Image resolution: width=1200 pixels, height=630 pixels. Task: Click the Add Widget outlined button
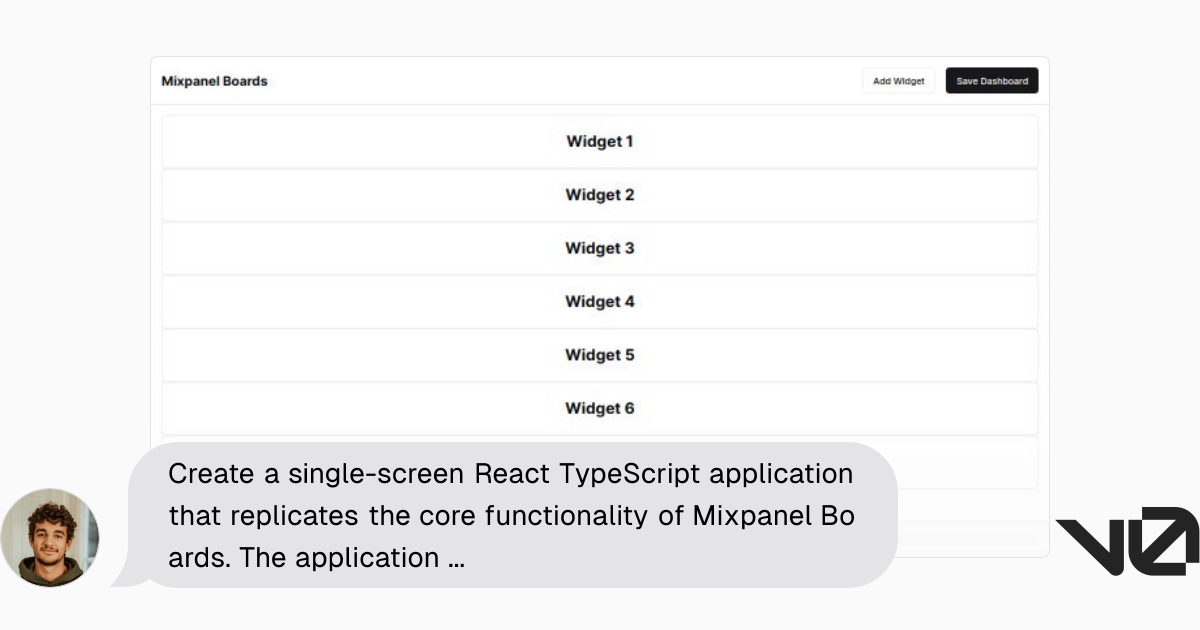(x=897, y=80)
